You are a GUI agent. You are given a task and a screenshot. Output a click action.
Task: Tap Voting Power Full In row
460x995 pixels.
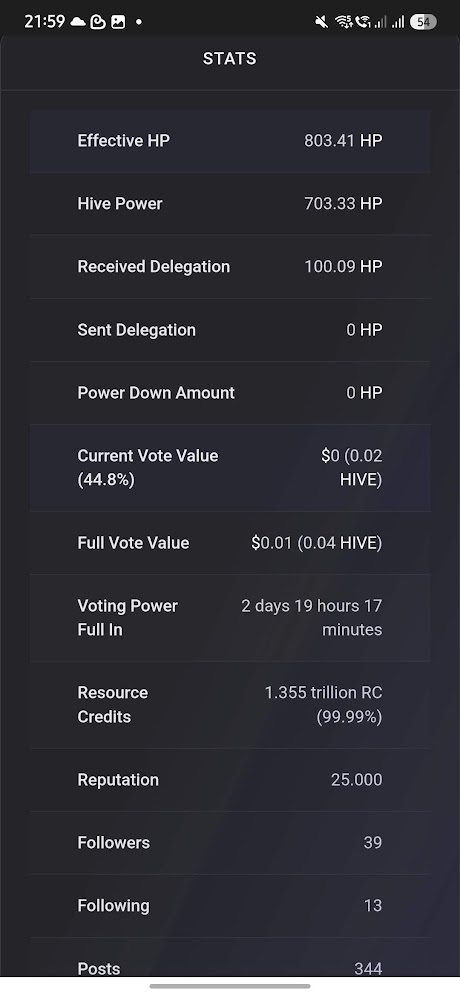pyautogui.click(x=230, y=618)
